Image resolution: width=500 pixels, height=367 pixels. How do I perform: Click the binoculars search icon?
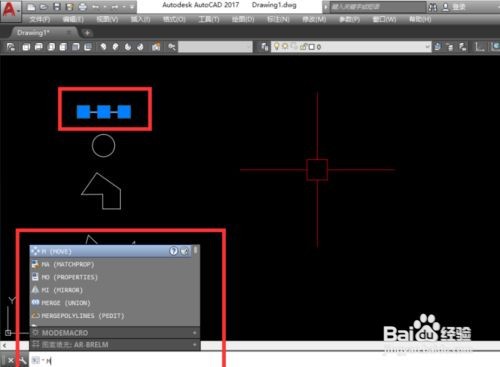(433, 7)
